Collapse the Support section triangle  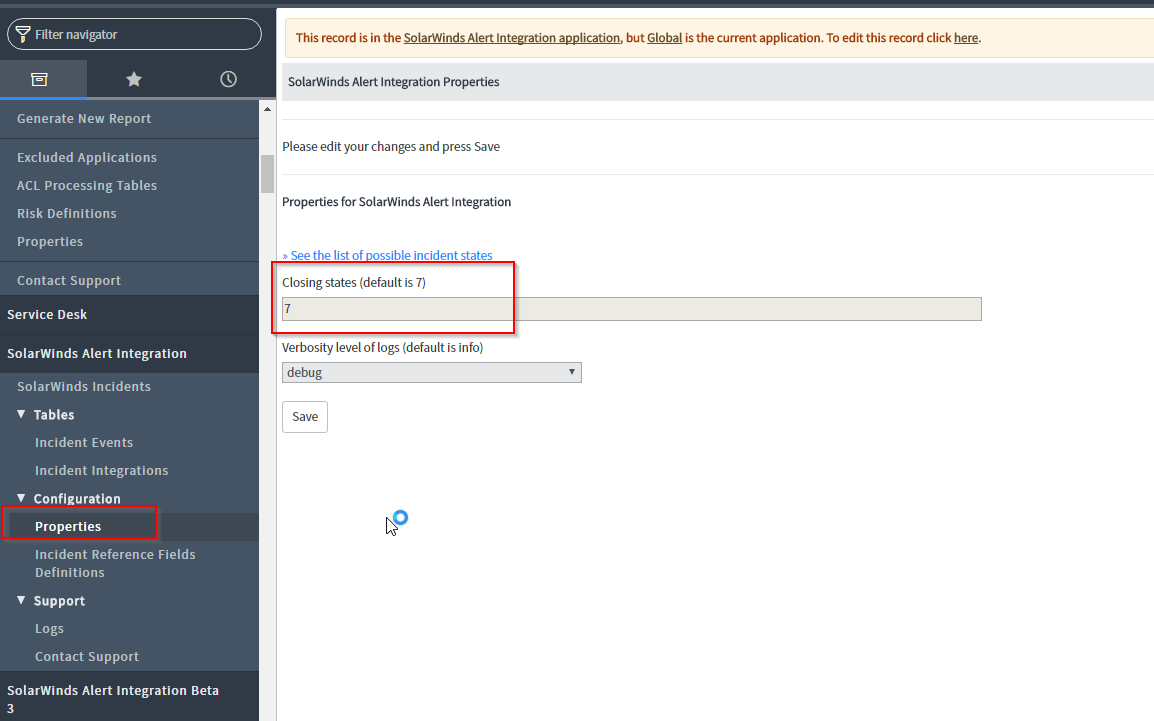21,600
